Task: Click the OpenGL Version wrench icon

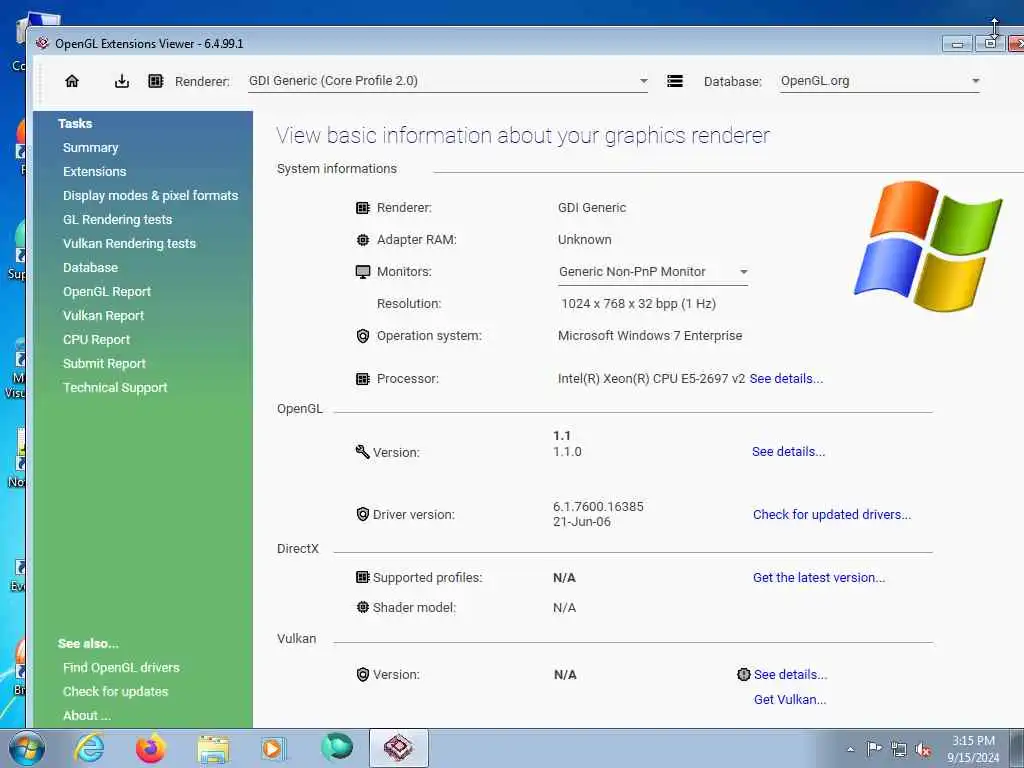Action: 362,451
